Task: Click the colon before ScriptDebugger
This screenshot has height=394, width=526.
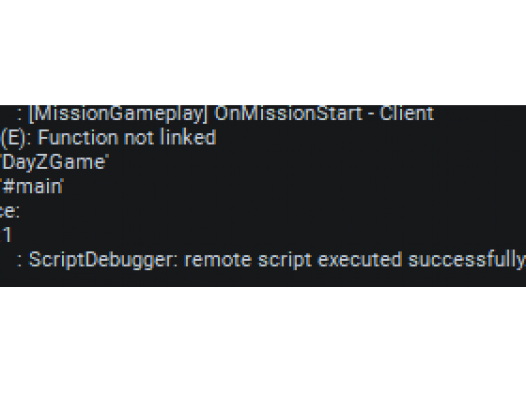Action: 19,262
